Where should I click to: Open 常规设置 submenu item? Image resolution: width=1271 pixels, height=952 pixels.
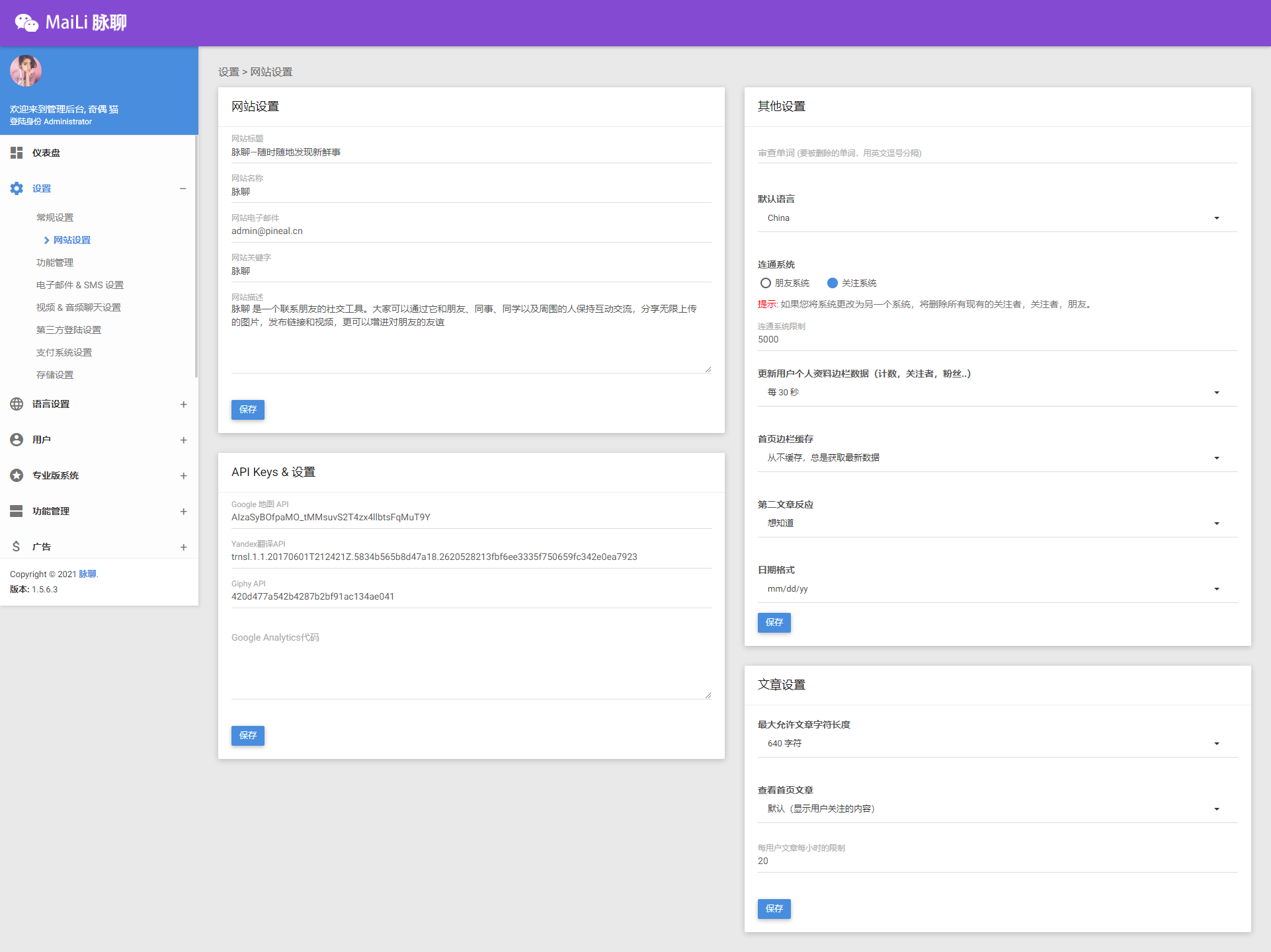click(55, 218)
